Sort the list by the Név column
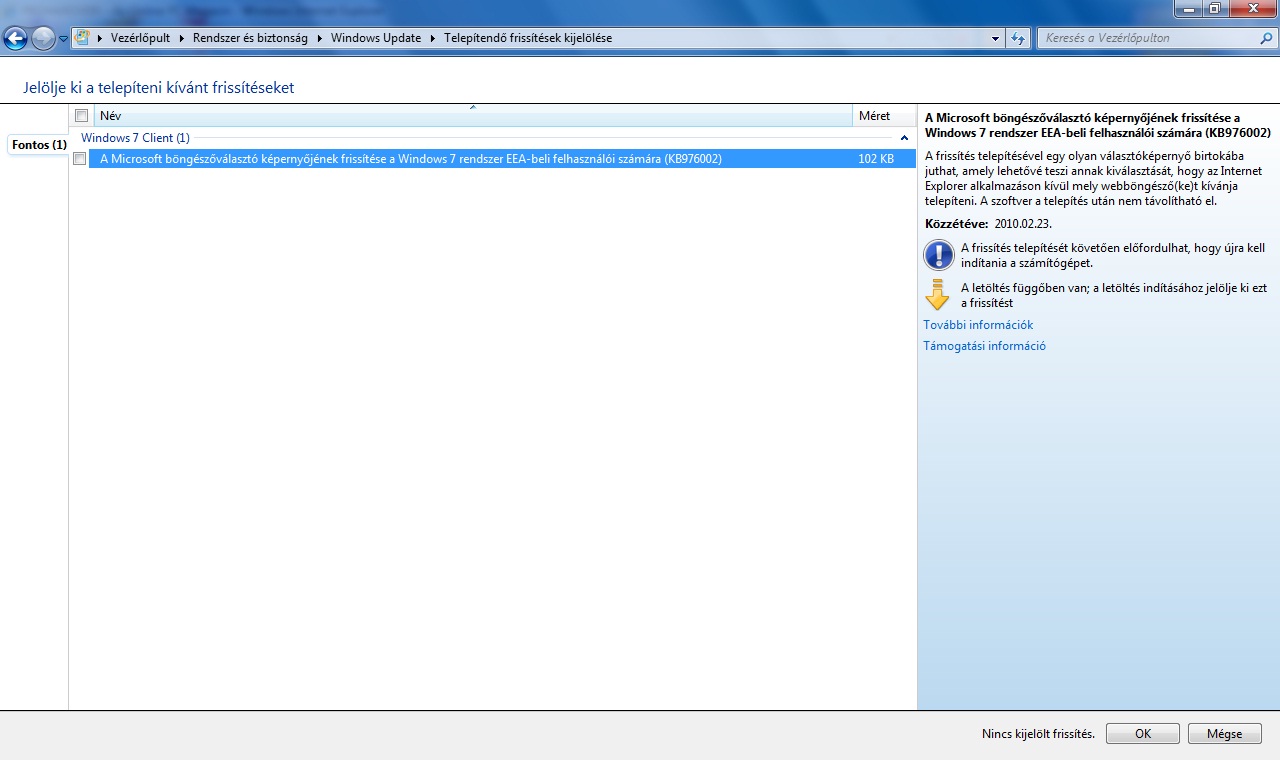The width and height of the screenshot is (1280, 760). point(472,116)
